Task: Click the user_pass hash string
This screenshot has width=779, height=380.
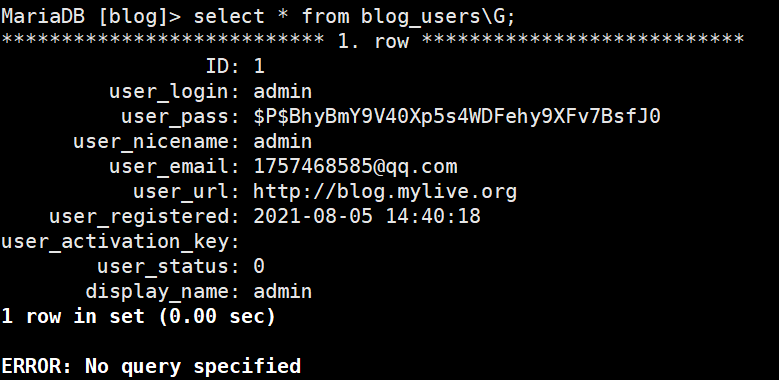Action: click(x=457, y=116)
